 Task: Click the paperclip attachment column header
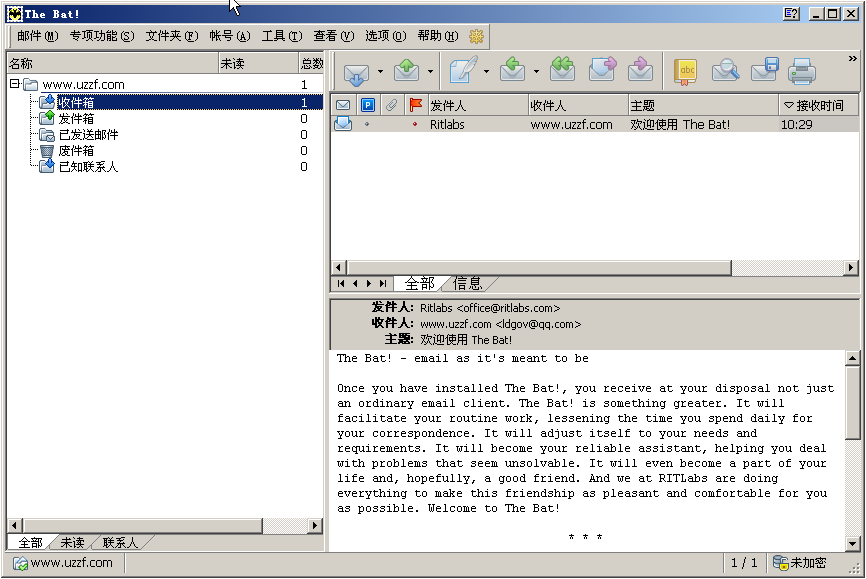(392, 105)
